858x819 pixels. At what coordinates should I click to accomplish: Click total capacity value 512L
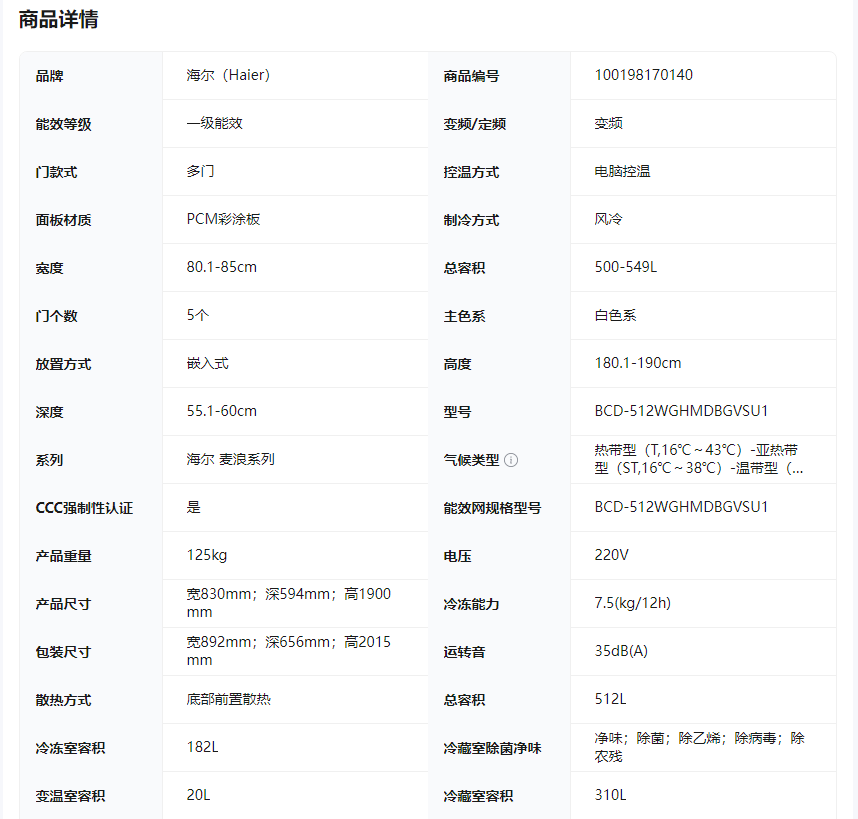(x=610, y=699)
